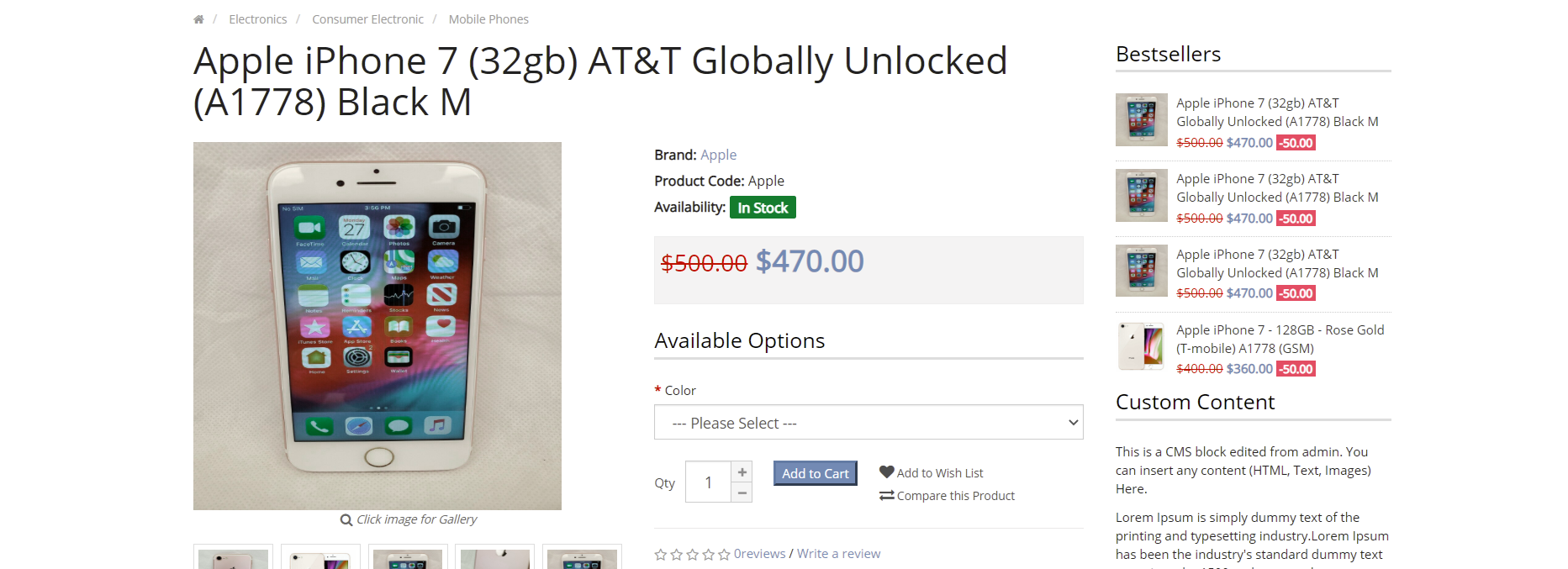Click the home breadcrumb icon

(198, 18)
